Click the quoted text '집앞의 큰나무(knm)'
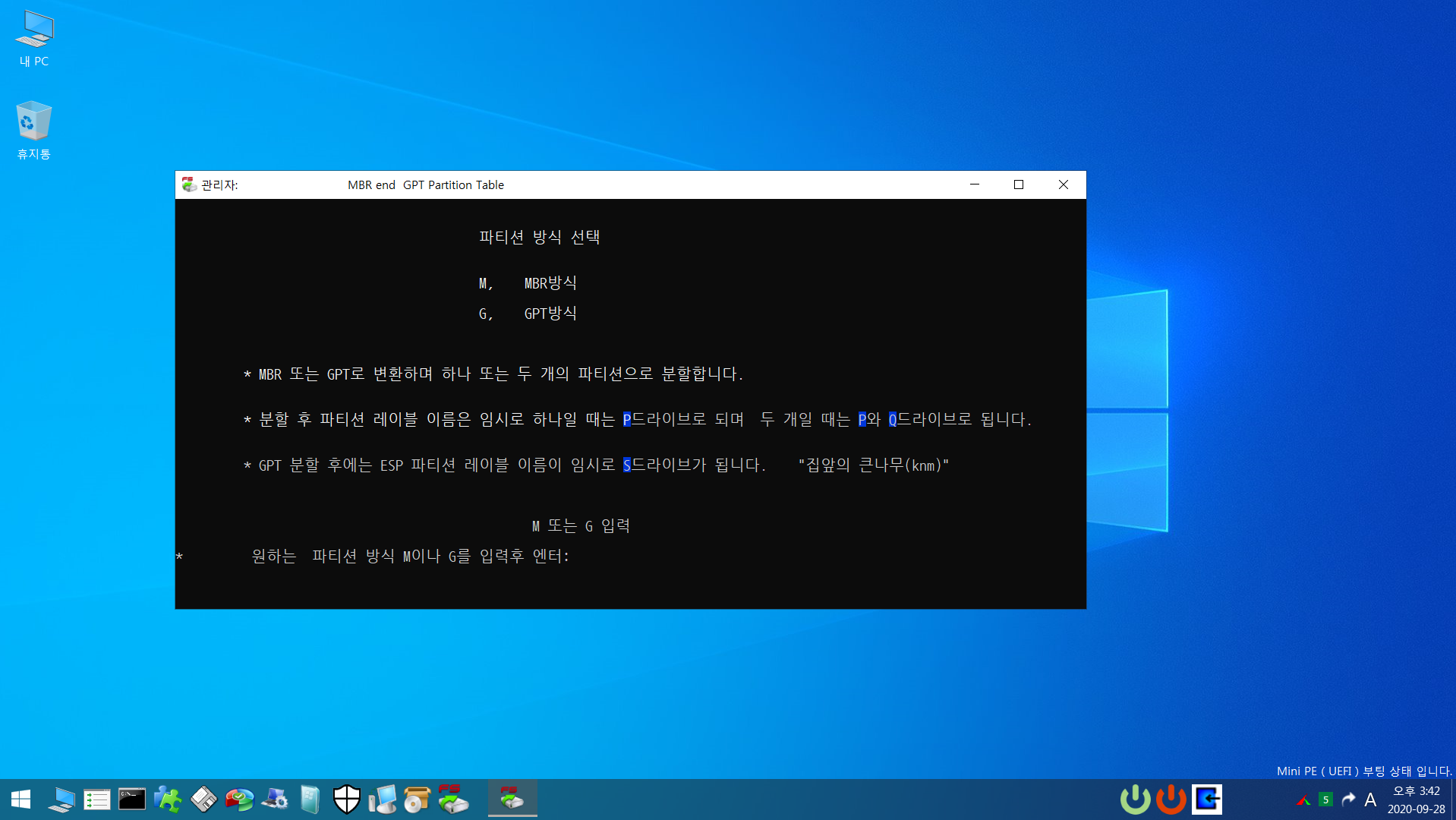The width and height of the screenshot is (1456, 820). (874, 465)
